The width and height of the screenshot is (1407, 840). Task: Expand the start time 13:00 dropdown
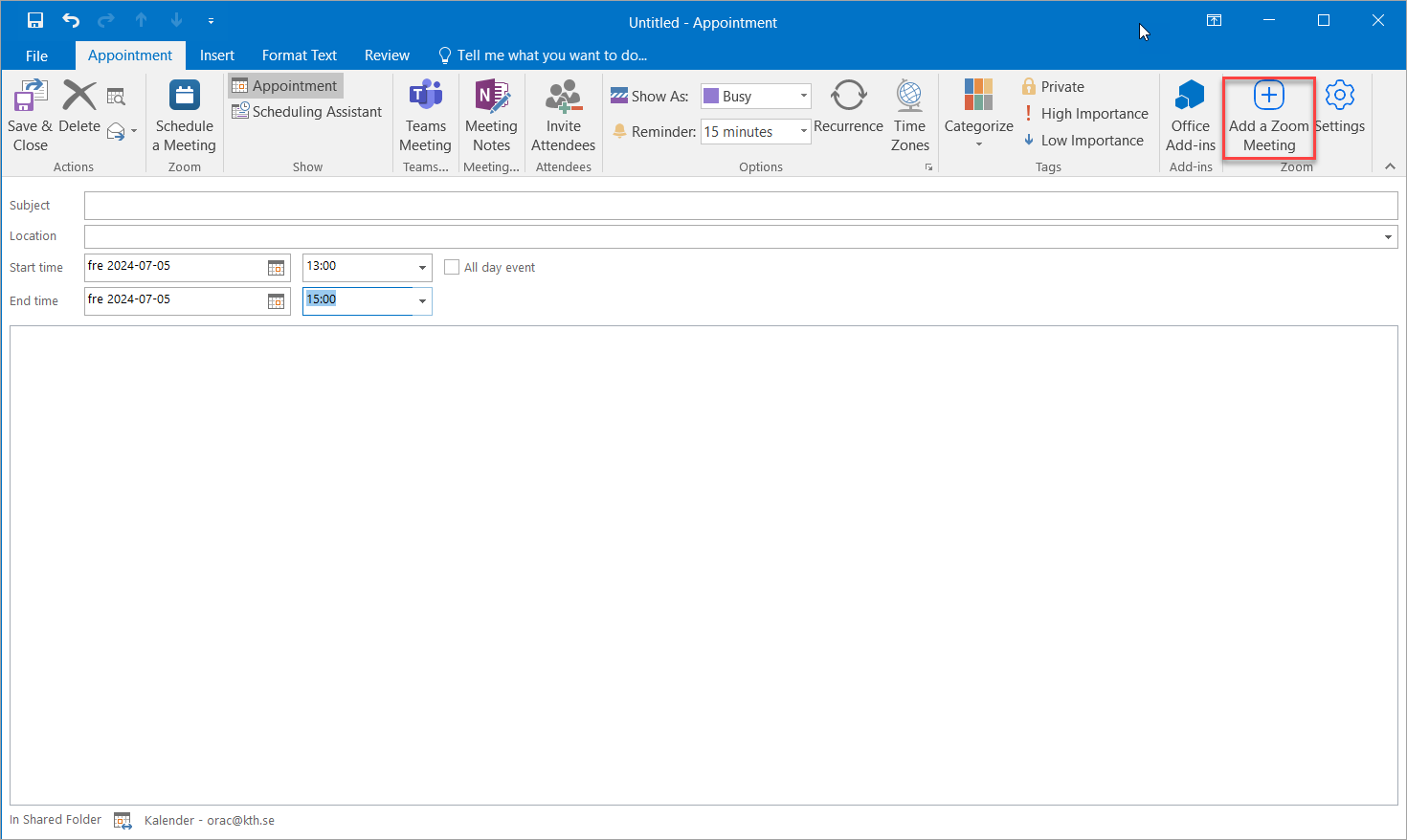[x=422, y=268]
